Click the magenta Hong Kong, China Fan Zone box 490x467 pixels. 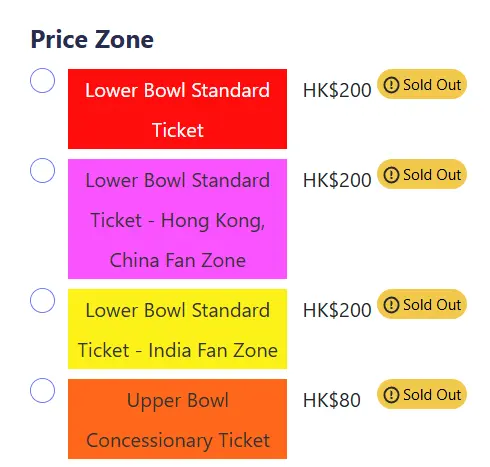pos(177,219)
